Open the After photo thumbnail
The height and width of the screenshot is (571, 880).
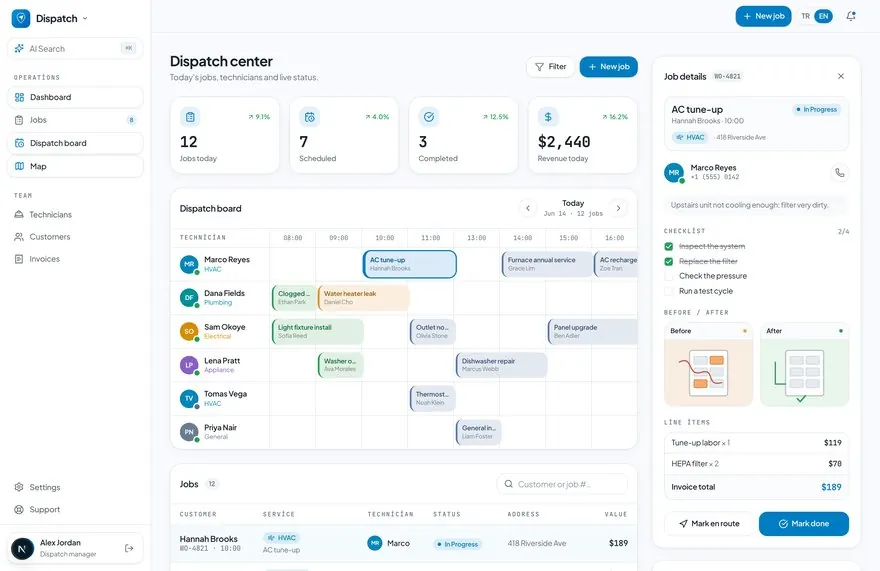pos(805,364)
